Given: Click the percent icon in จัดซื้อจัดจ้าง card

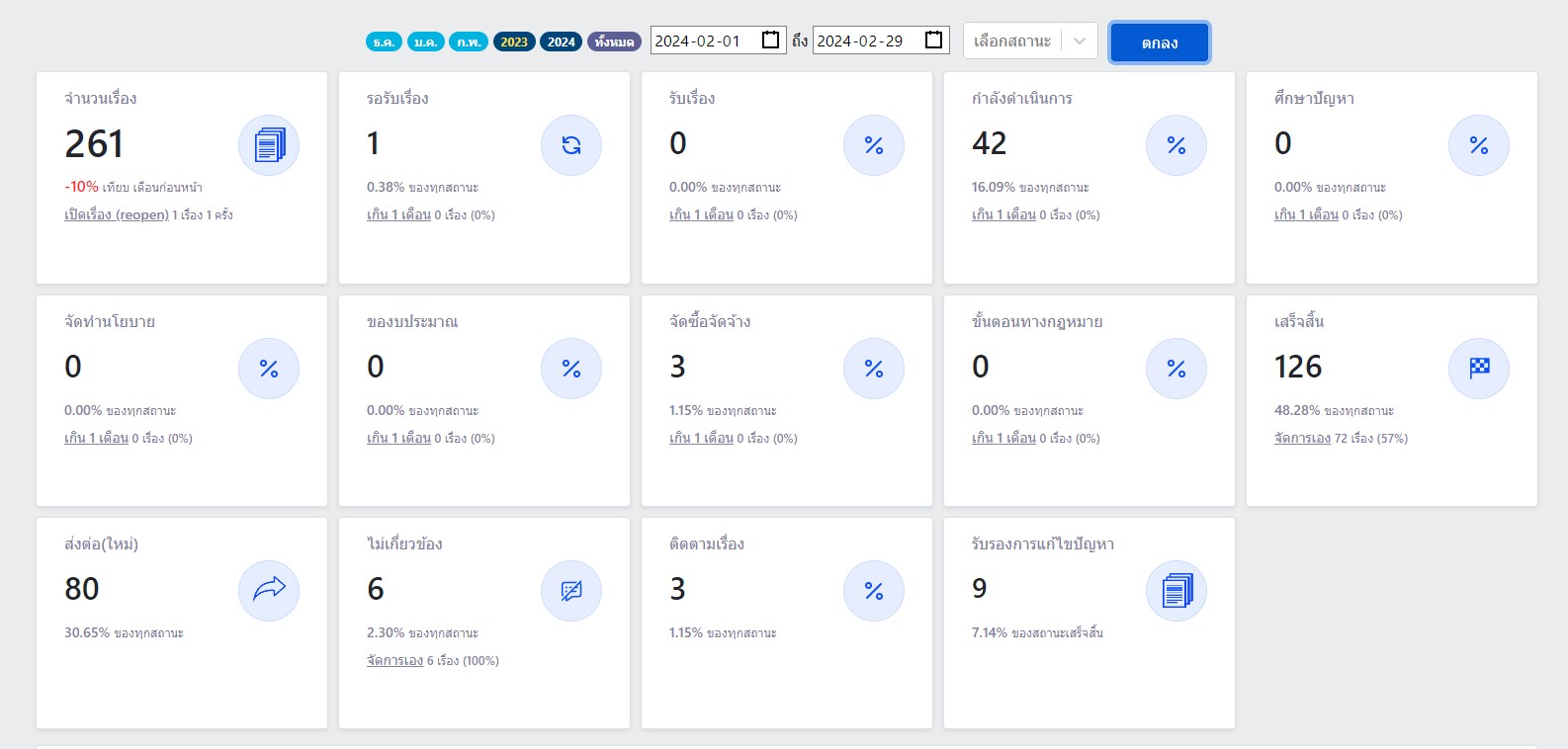Looking at the screenshot, I should click(x=874, y=369).
